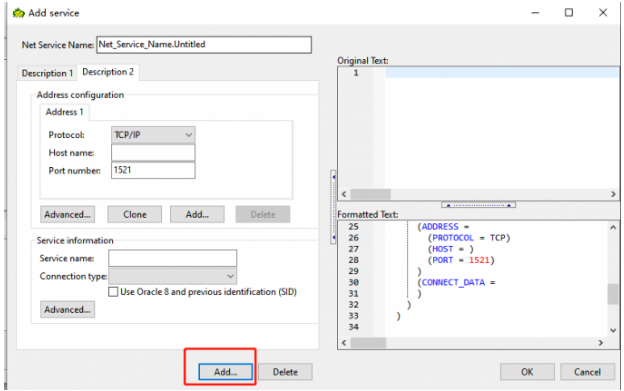Click the Original Text horizontal scrollbar thumb

(370, 195)
